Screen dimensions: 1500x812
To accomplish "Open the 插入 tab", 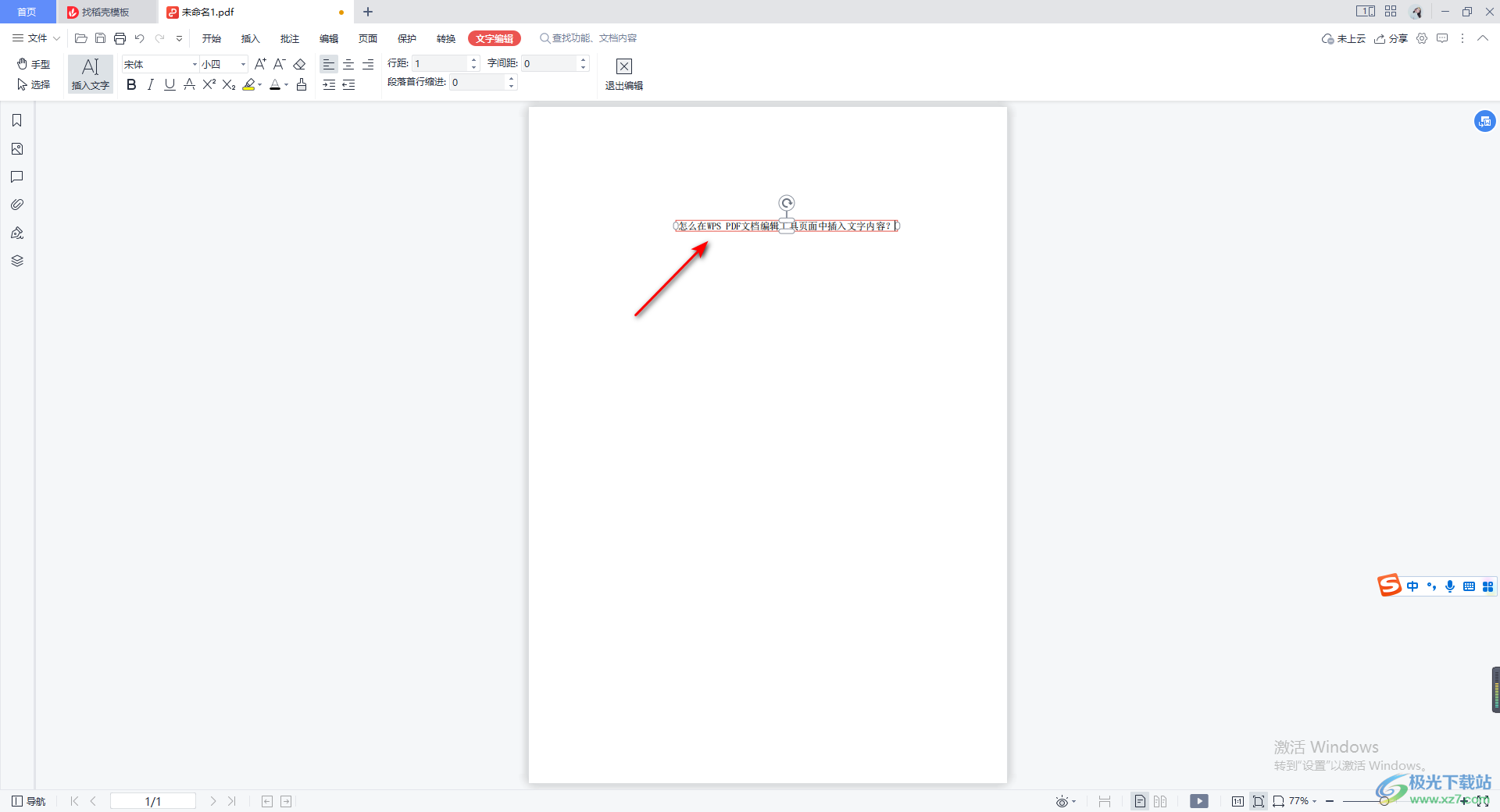I will (251, 38).
